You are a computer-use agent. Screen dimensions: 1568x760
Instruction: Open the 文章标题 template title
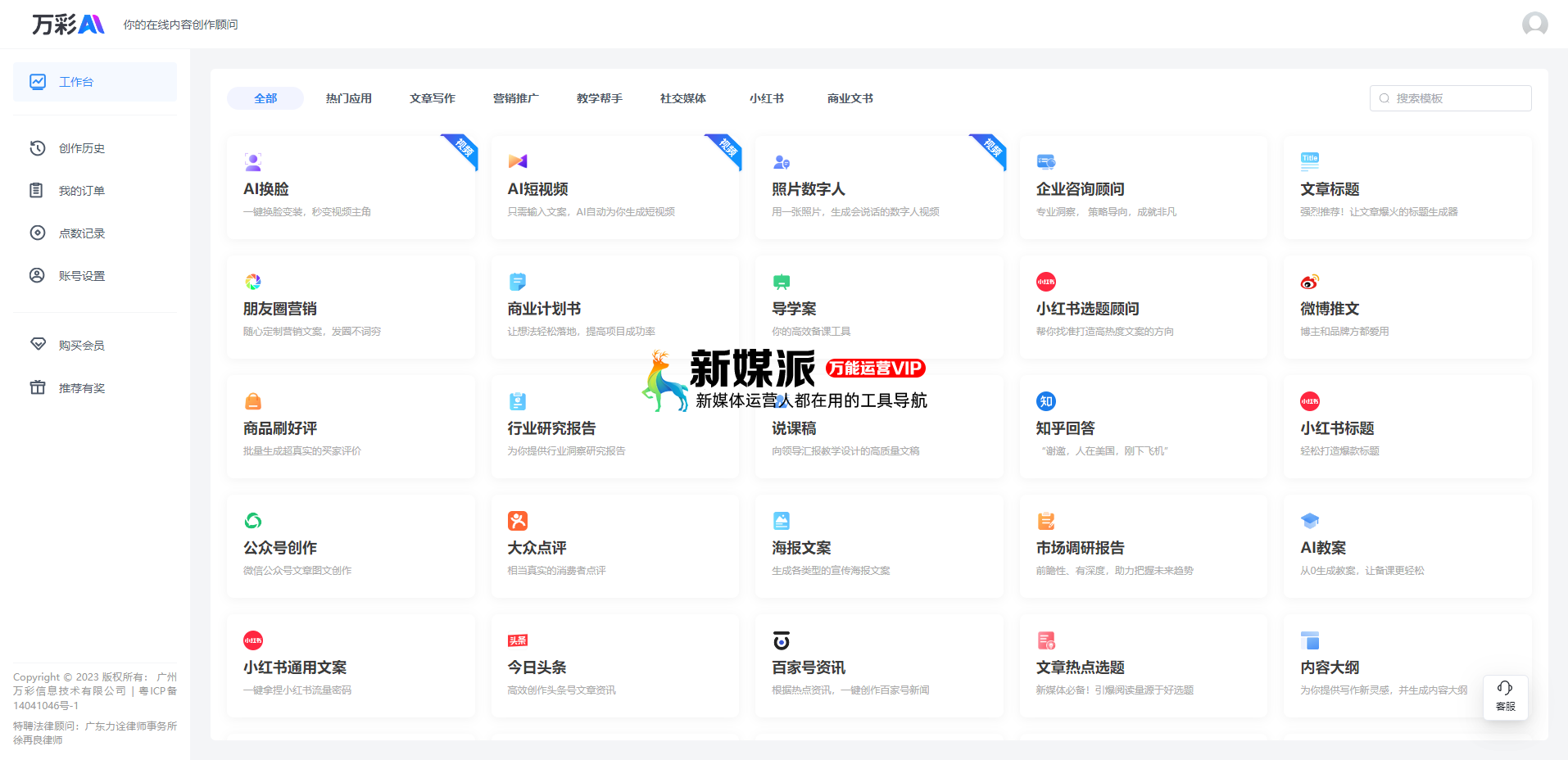coord(1330,189)
